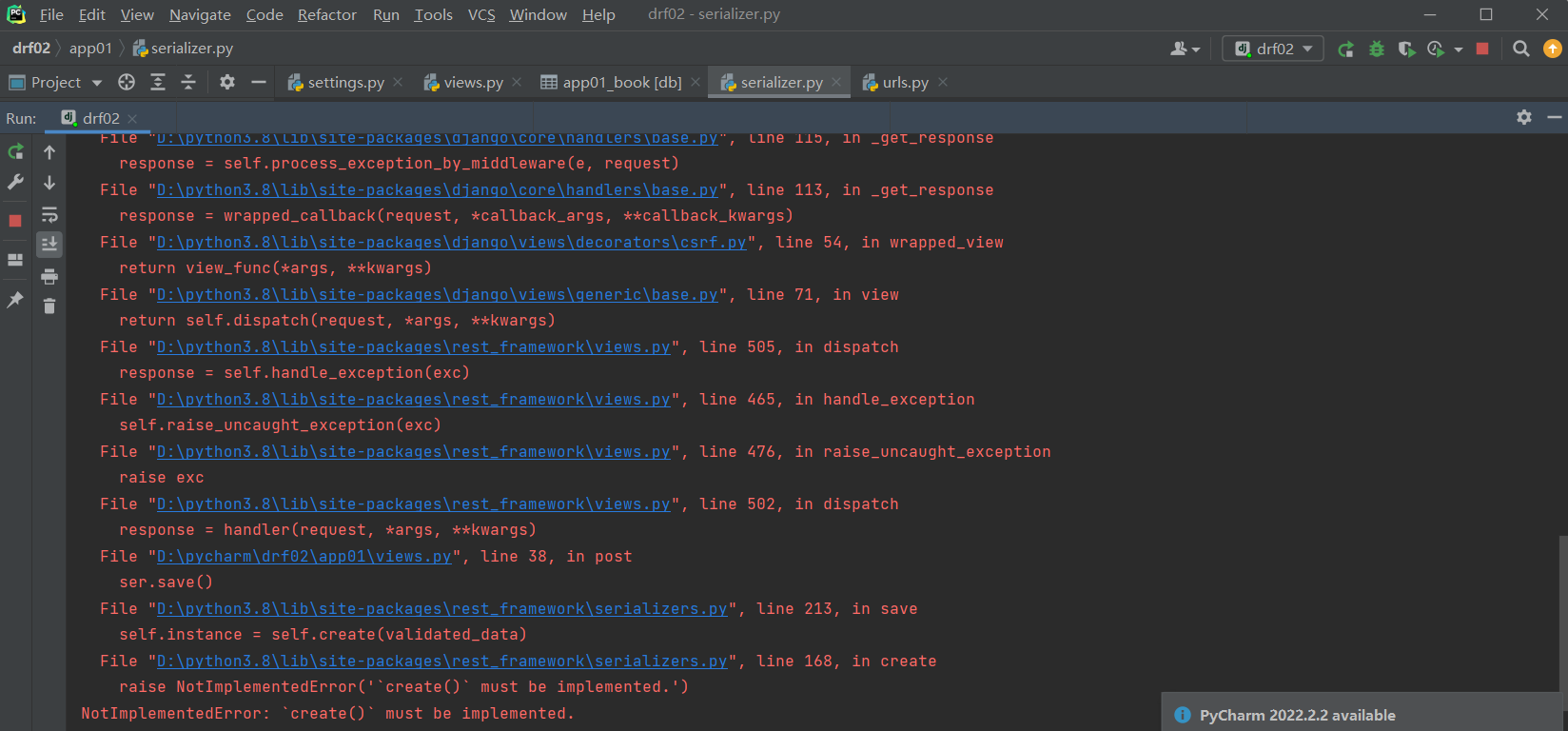Restore layout in Run panel
This screenshot has height=731, width=1568.
point(15,259)
